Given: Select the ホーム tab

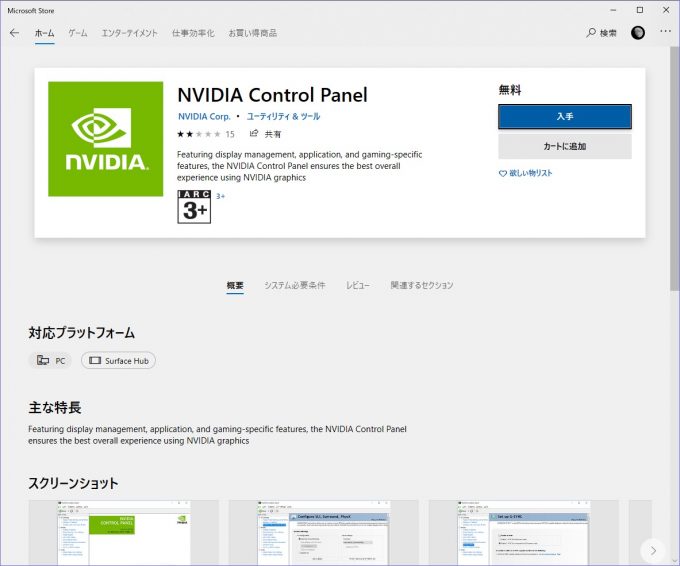Looking at the screenshot, I should [44, 33].
